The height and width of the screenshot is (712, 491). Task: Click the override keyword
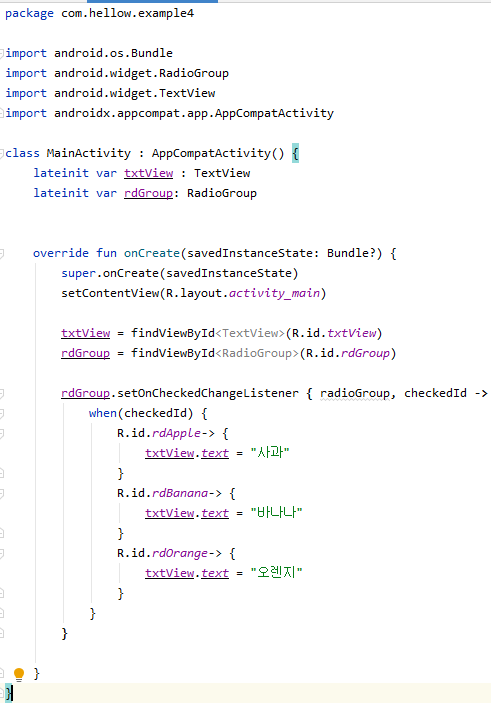61,253
